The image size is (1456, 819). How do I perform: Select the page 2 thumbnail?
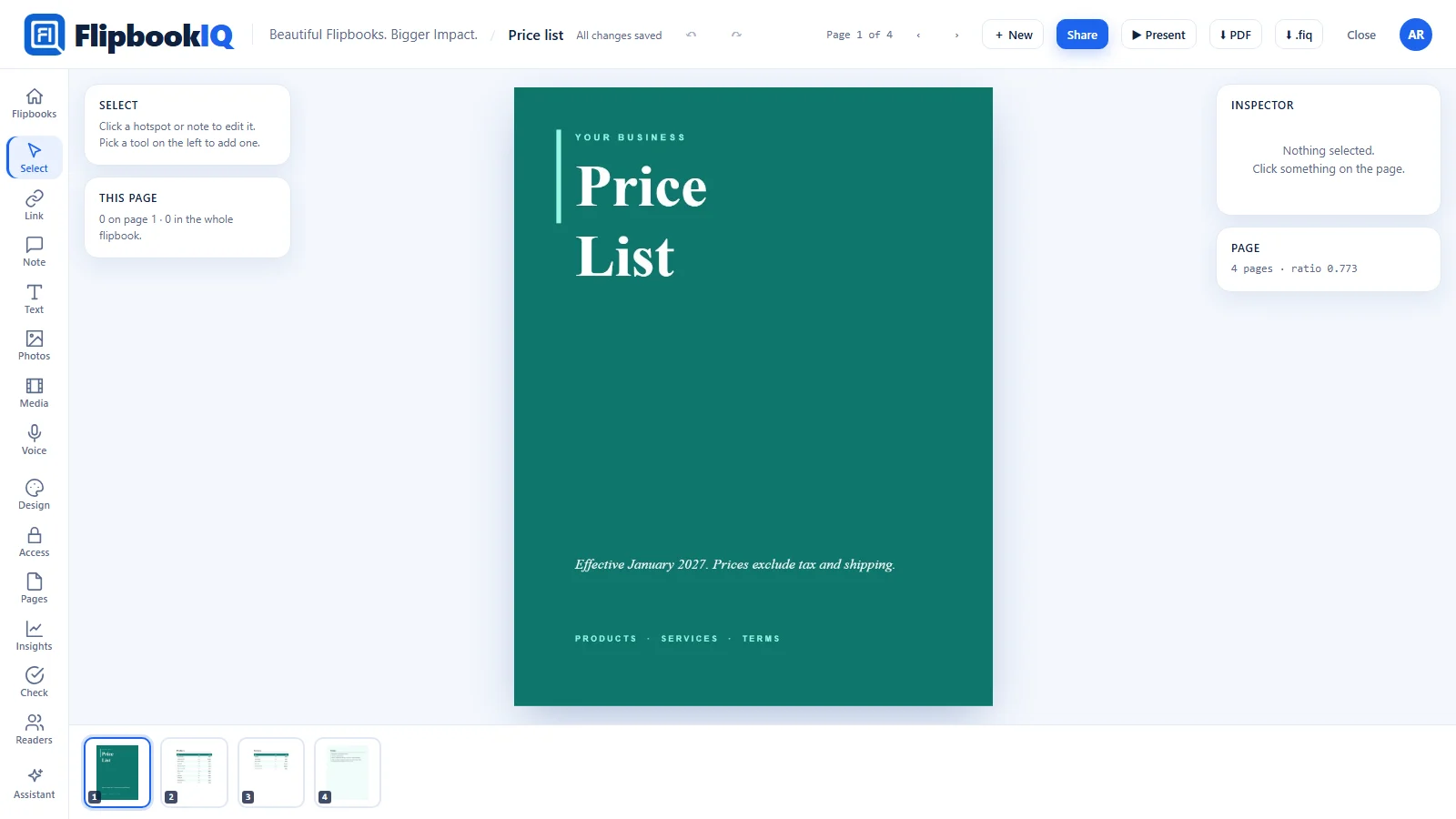(194, 773)
